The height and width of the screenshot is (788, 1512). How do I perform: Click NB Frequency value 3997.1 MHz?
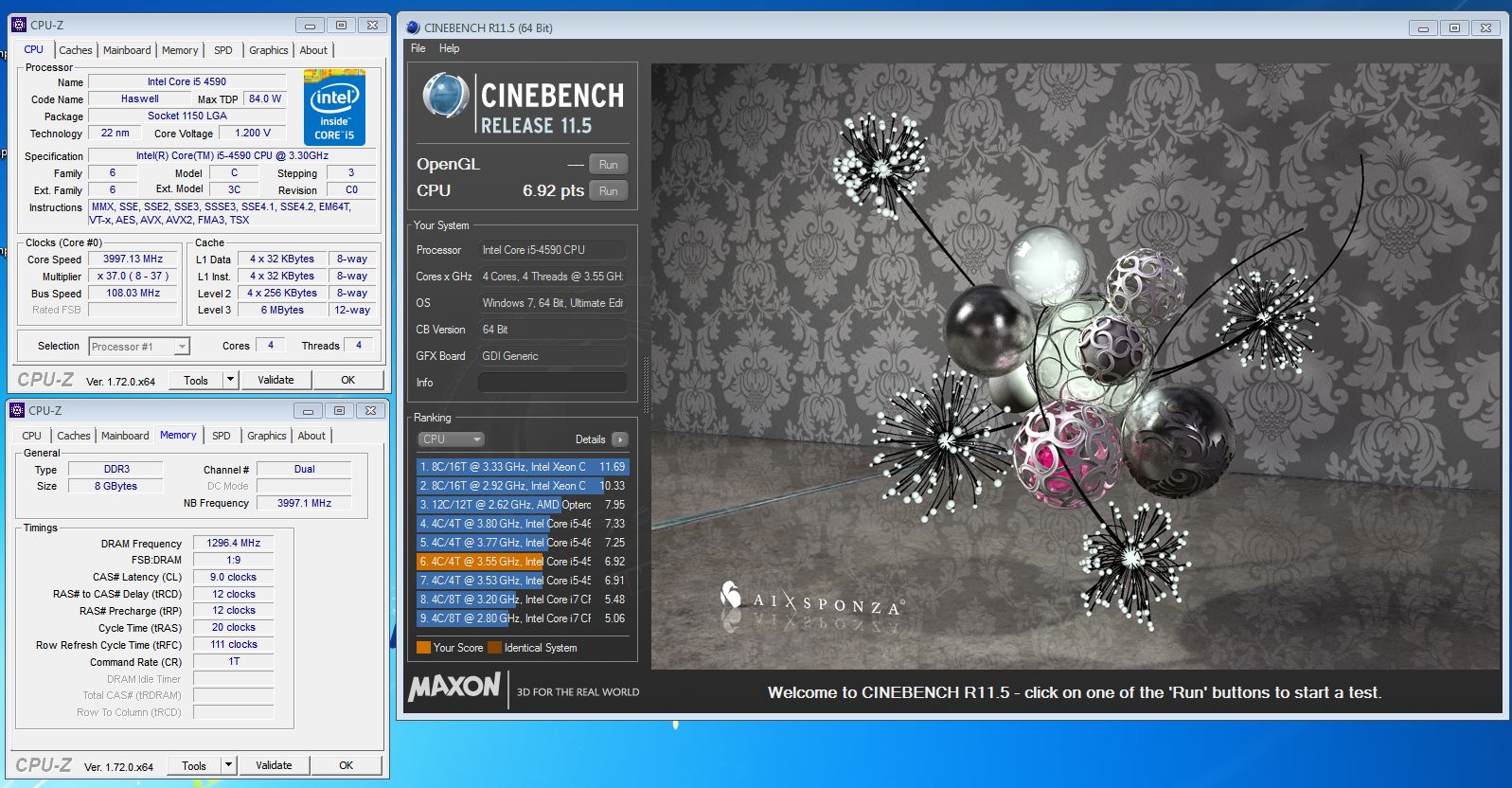click(304, 503)
